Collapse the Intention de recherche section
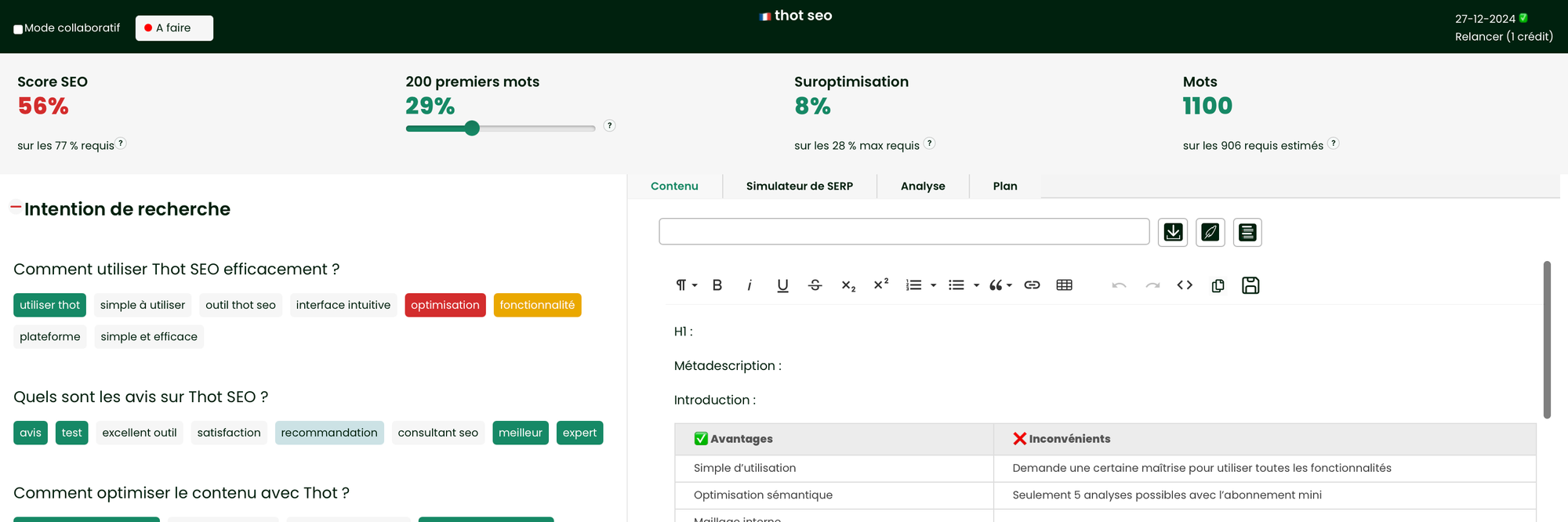 [x=16, y=208]
